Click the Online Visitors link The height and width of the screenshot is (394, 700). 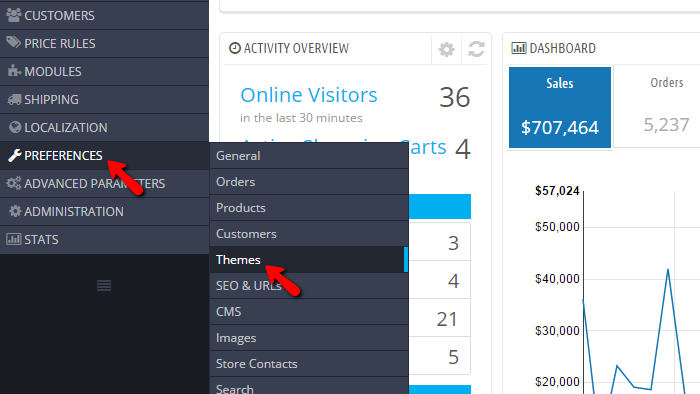pyautogui.click(x=309, y=95)
